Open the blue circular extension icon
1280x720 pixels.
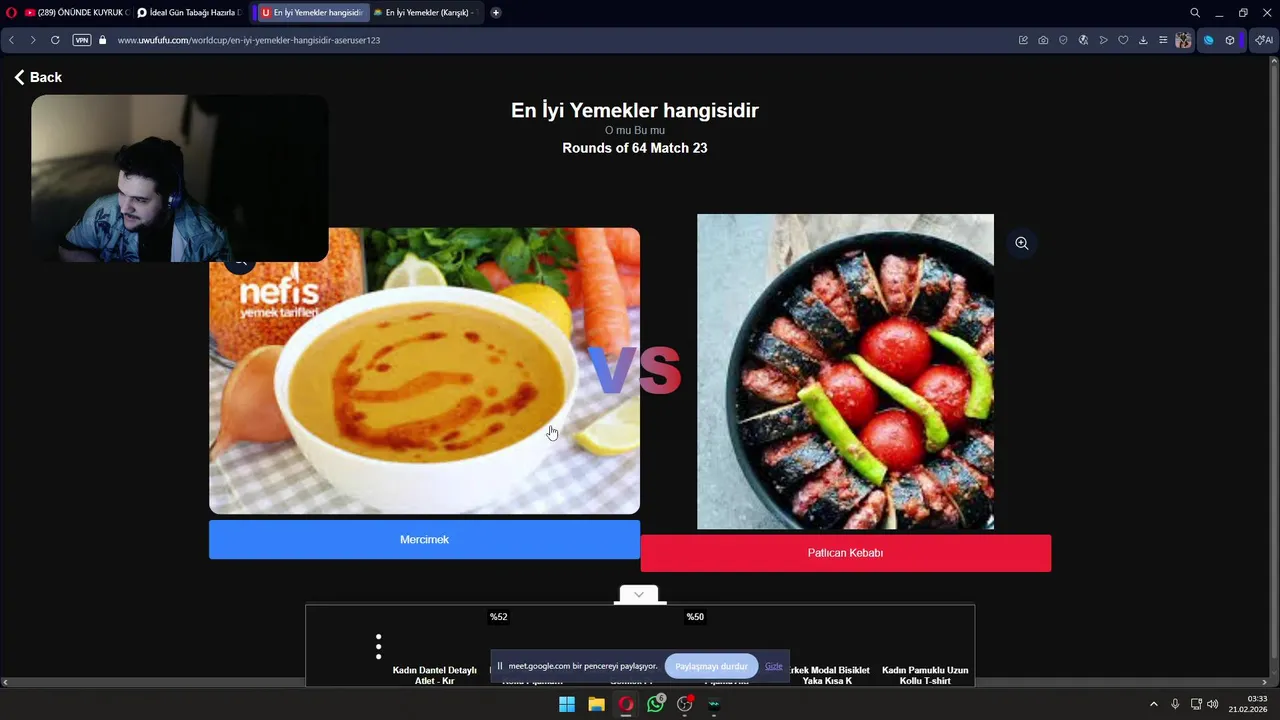[x=1208, y=40]
